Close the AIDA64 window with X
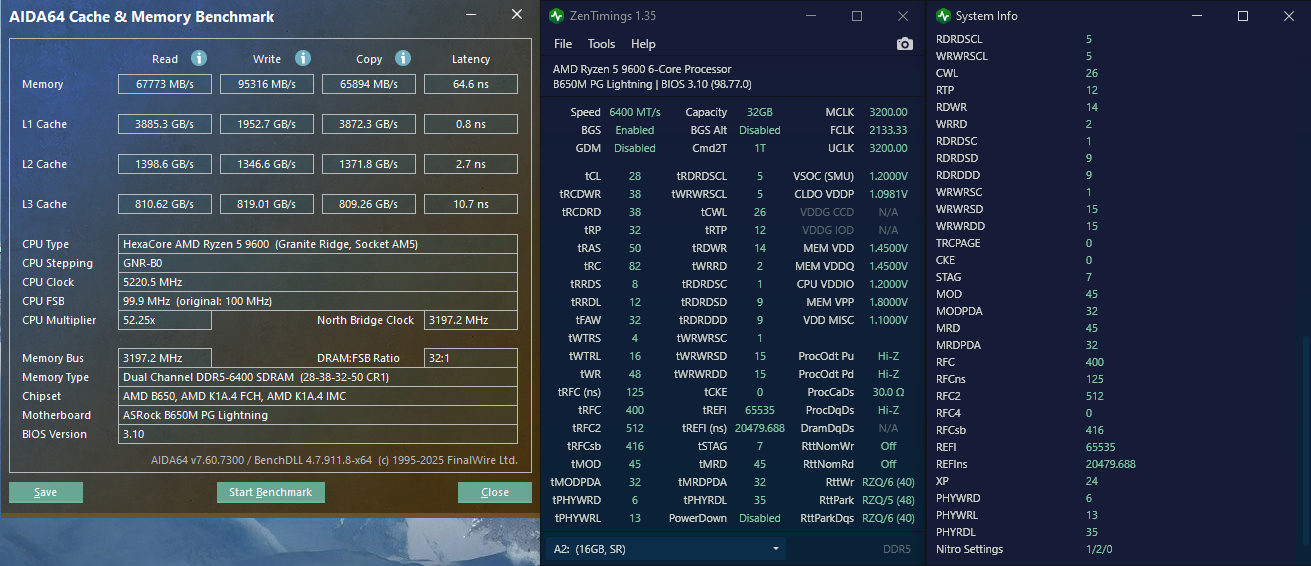 coord(516,15)
